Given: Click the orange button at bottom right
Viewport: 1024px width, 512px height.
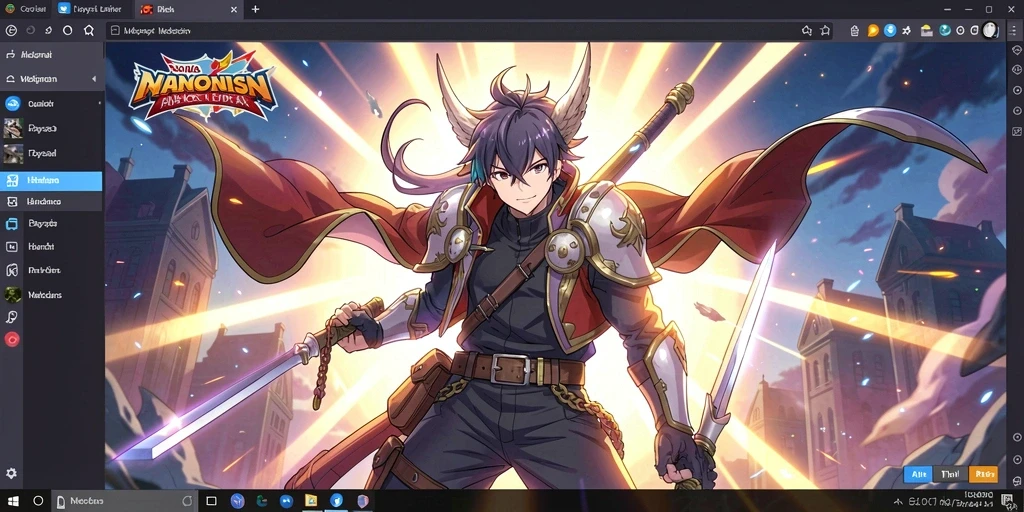Looking at the screenshot, I should pos(983,475).
